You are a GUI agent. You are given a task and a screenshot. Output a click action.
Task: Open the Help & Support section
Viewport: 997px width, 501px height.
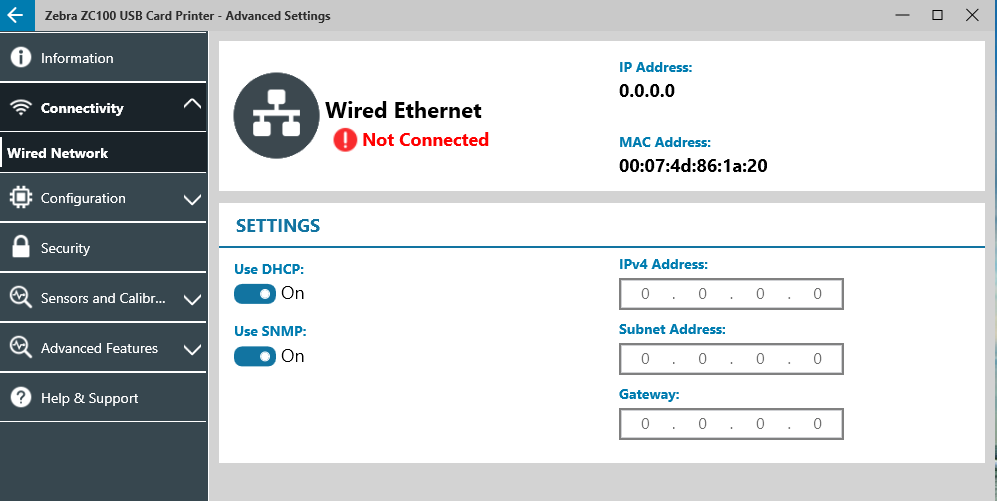point(103,397)
